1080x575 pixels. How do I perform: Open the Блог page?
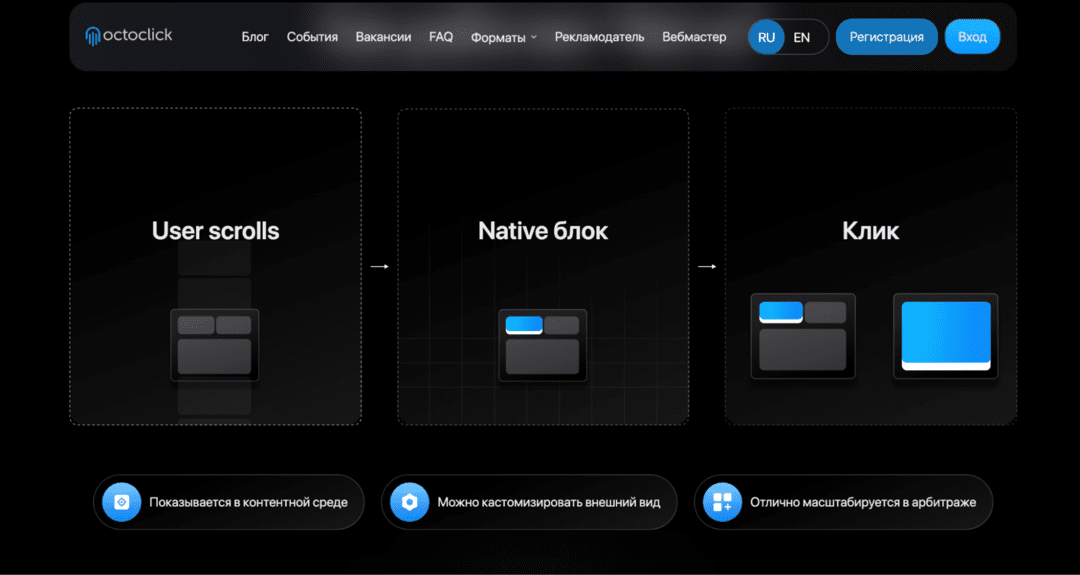coord(255,37)
